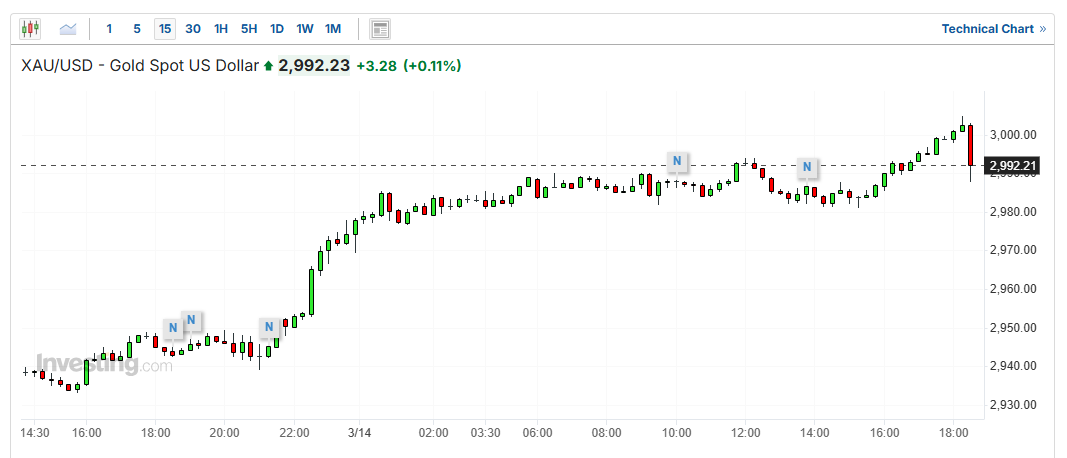
Task: Select the candlestick chart type icon
Action: 31,29
